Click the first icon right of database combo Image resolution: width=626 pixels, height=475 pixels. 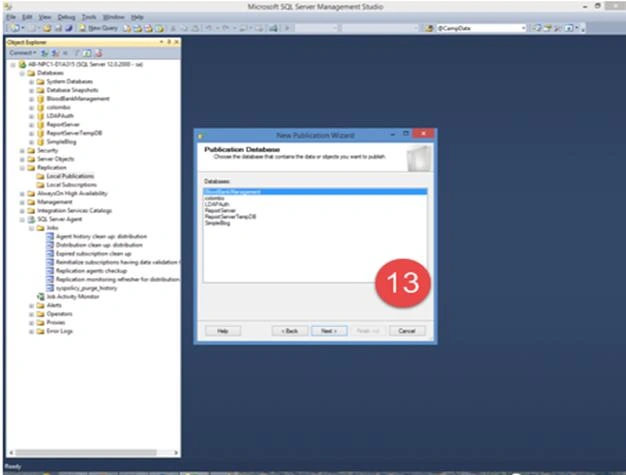pos(538,28)
